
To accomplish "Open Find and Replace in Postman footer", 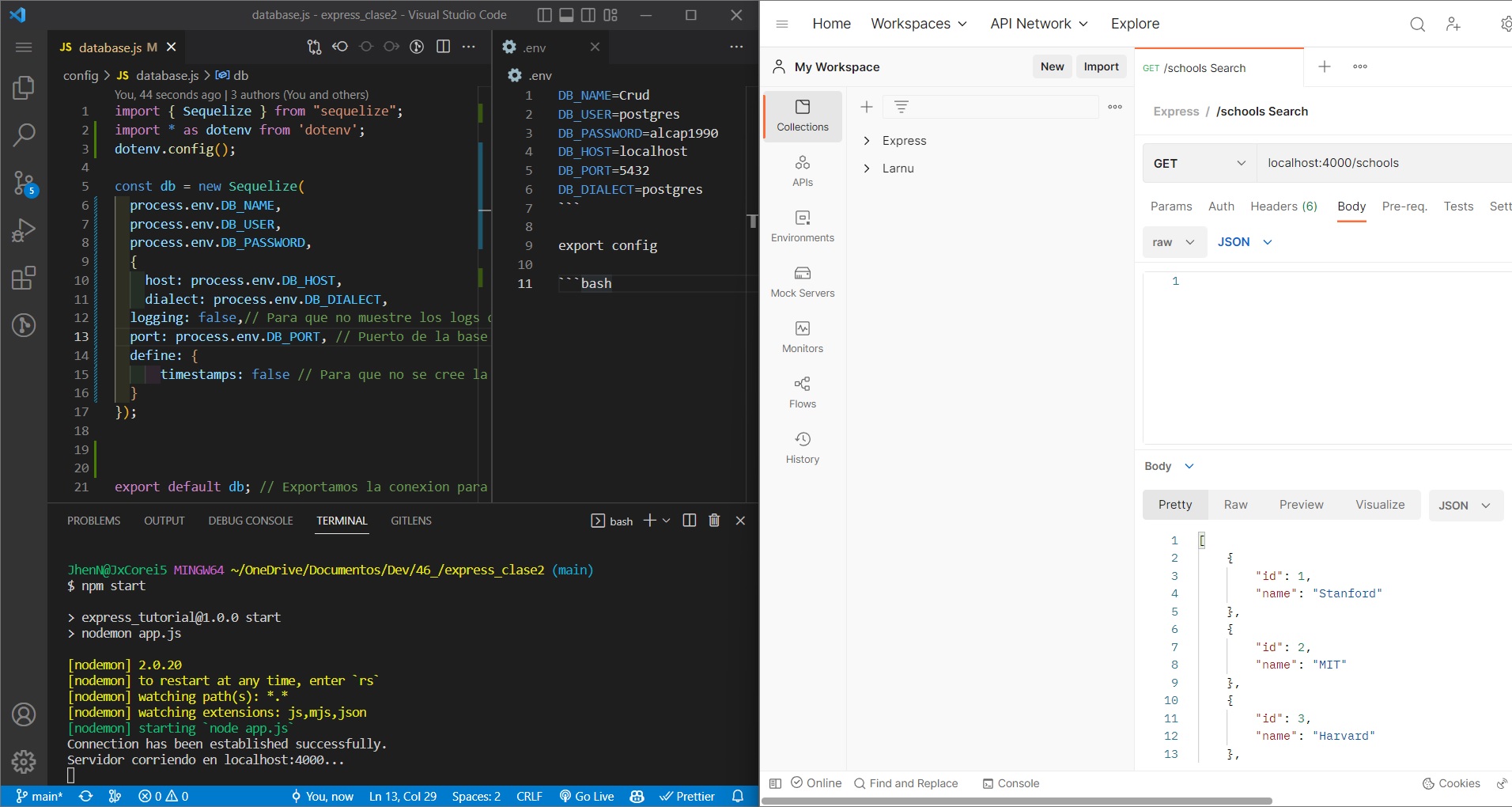I will pos(906,783).
